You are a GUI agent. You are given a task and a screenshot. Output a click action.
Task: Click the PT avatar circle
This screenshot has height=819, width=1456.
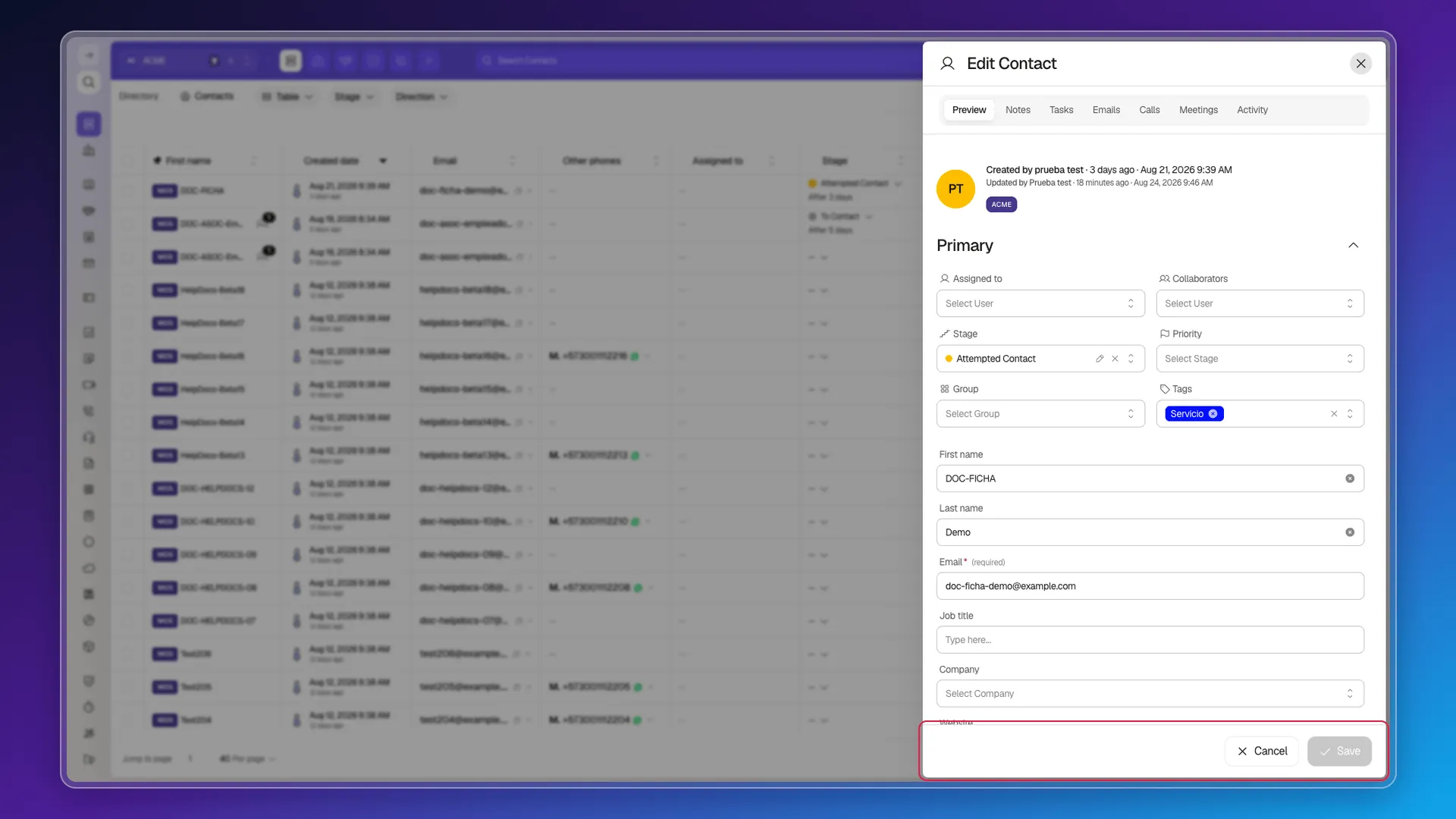tap(955, 189)
